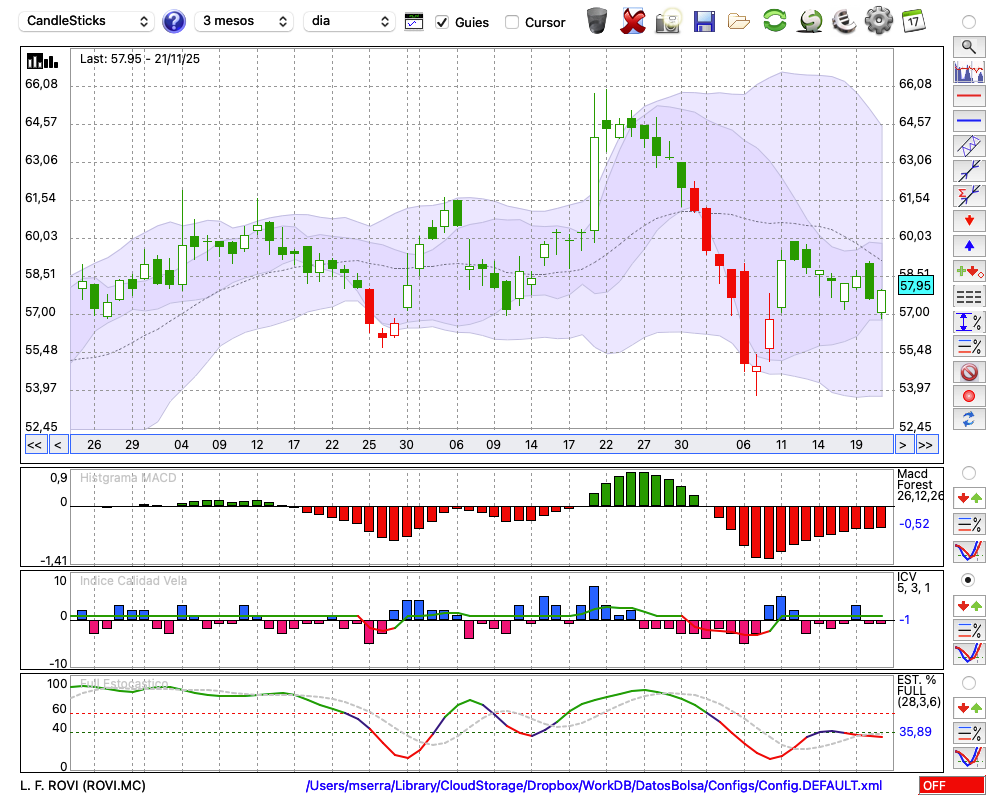Click the trash can icon in toolbar

pyautogui.click(x=597, y=21)
